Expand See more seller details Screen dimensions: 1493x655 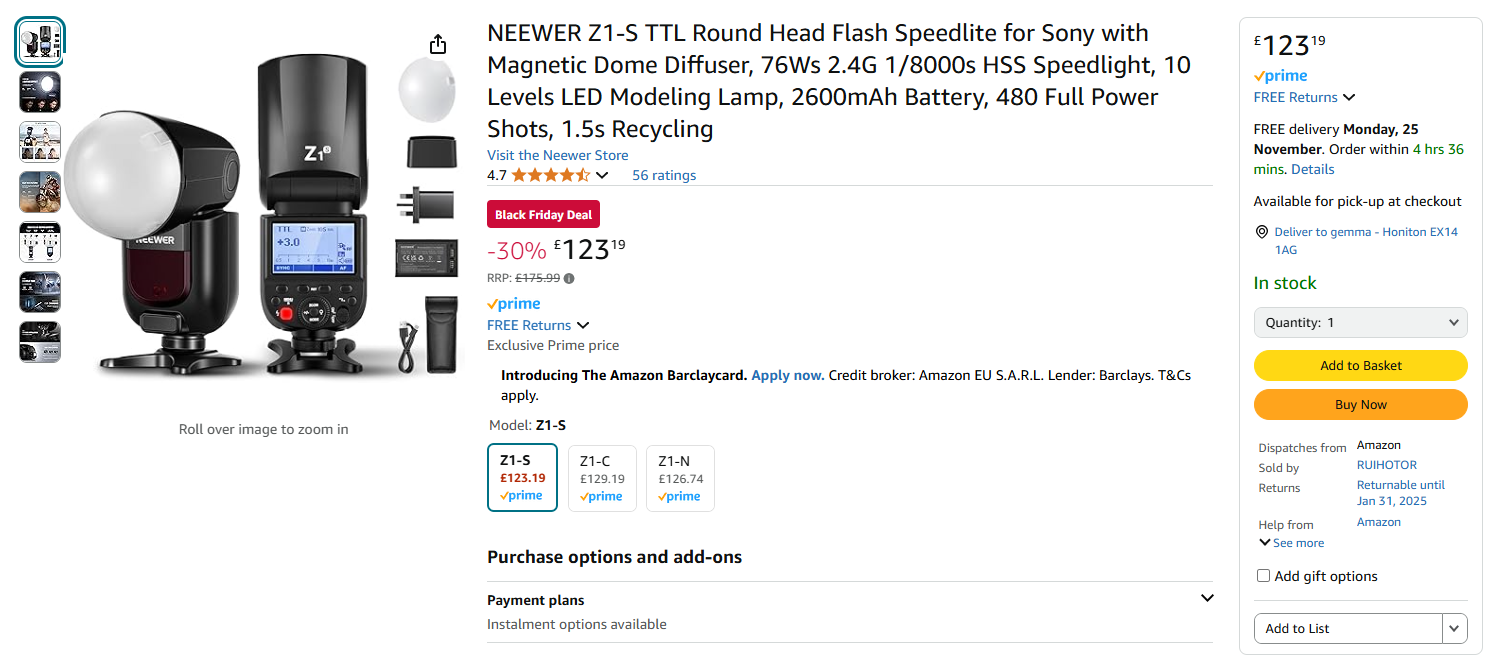coord(1291,543)
